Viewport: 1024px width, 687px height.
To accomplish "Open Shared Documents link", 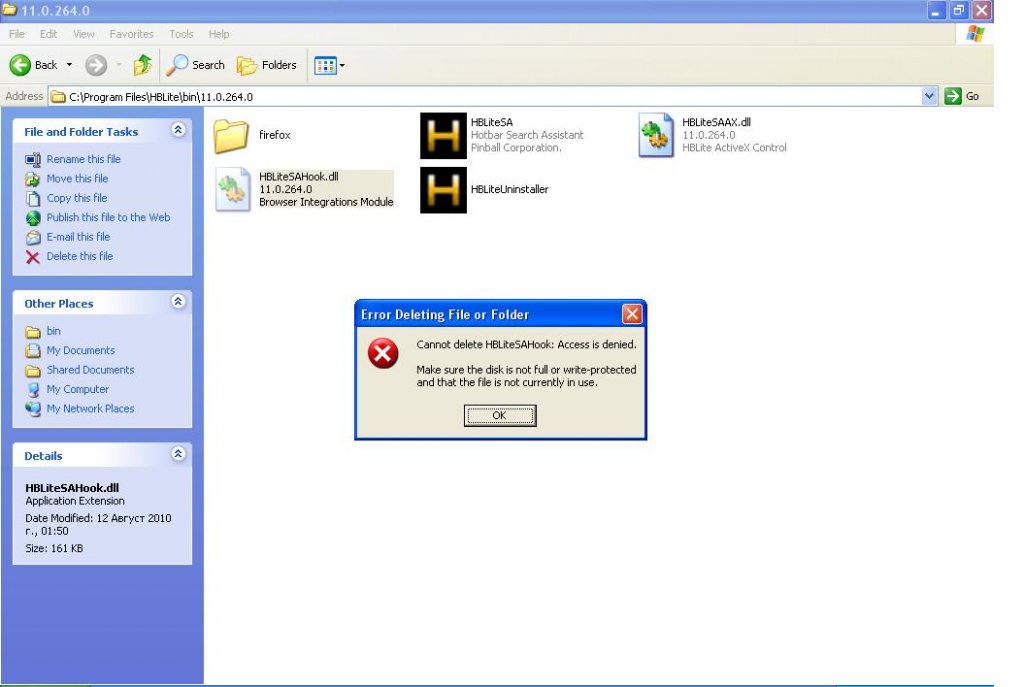I will [x=90, y=370].
